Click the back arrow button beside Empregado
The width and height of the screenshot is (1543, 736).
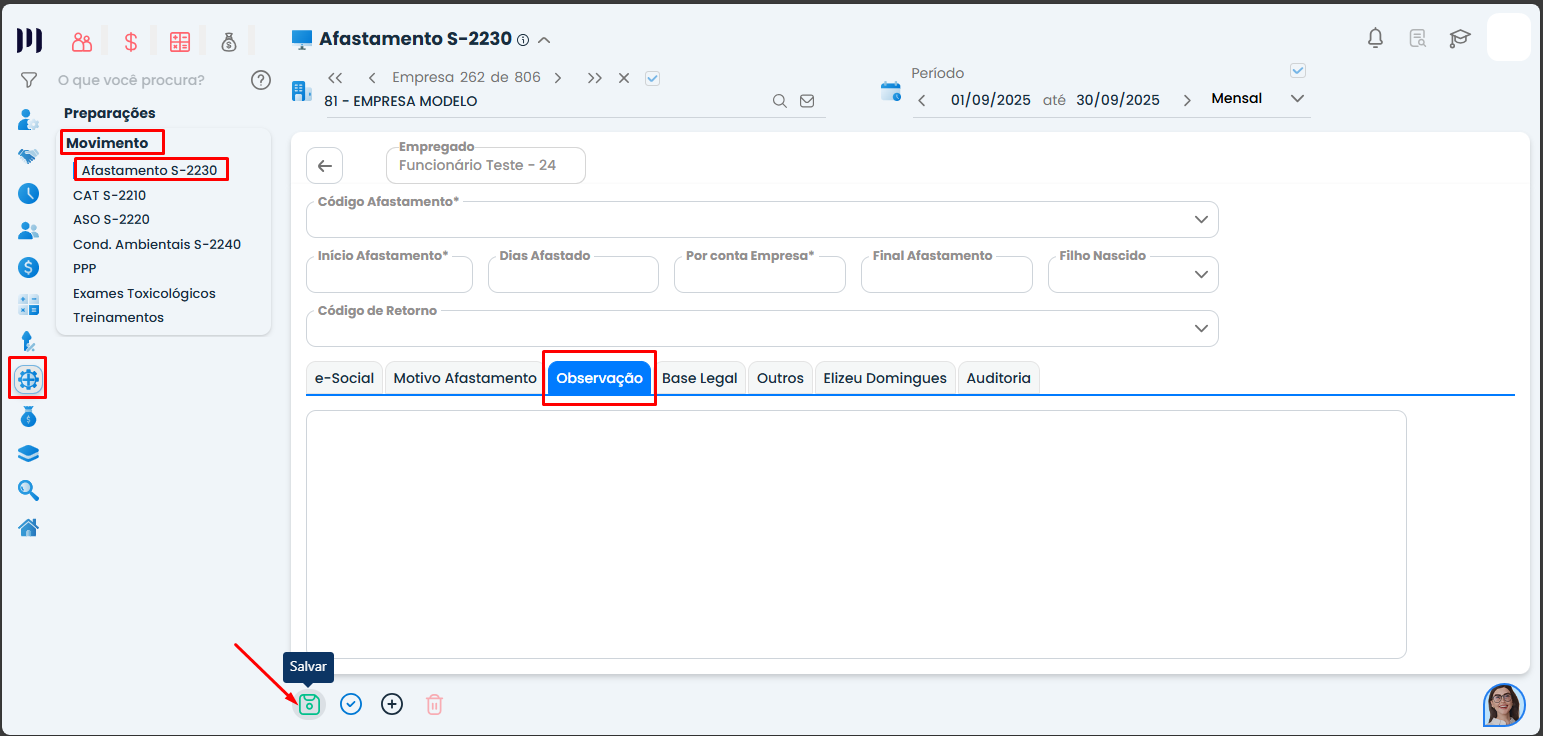tap(324, 166)
